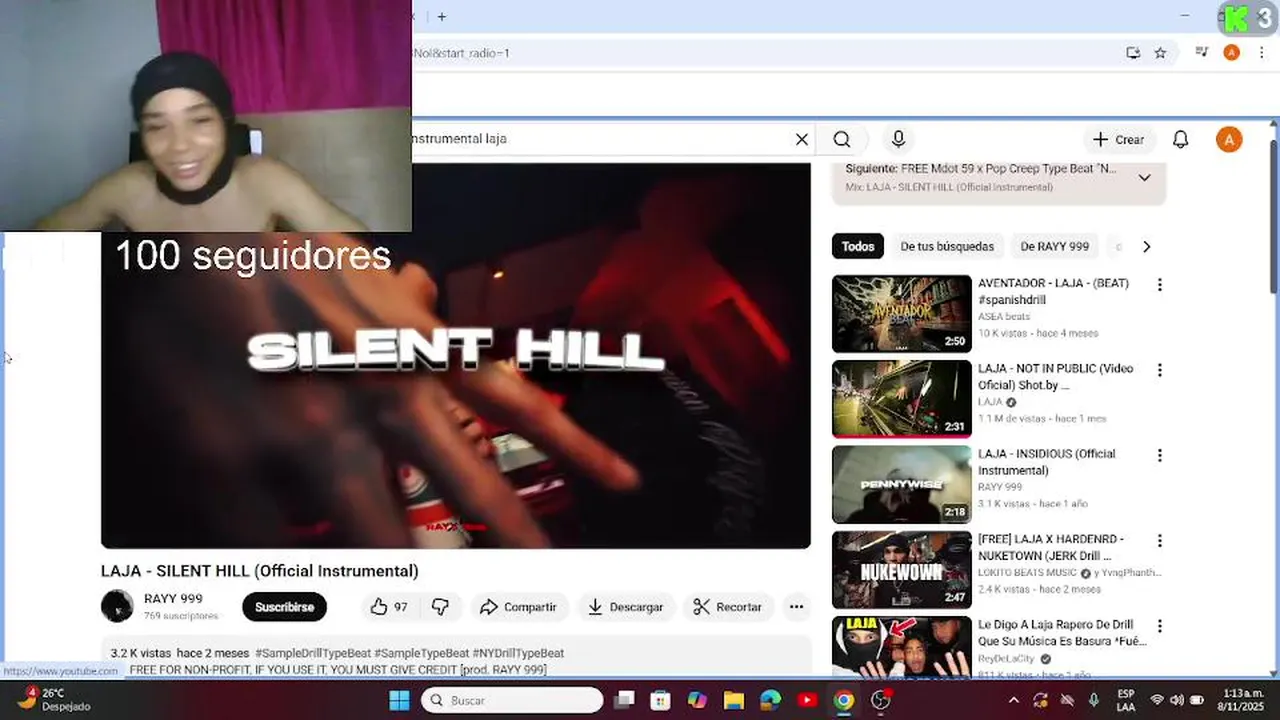
Task: Click the install app icon in address bar
Action: pyautogui.click(x=1133, y=53)
